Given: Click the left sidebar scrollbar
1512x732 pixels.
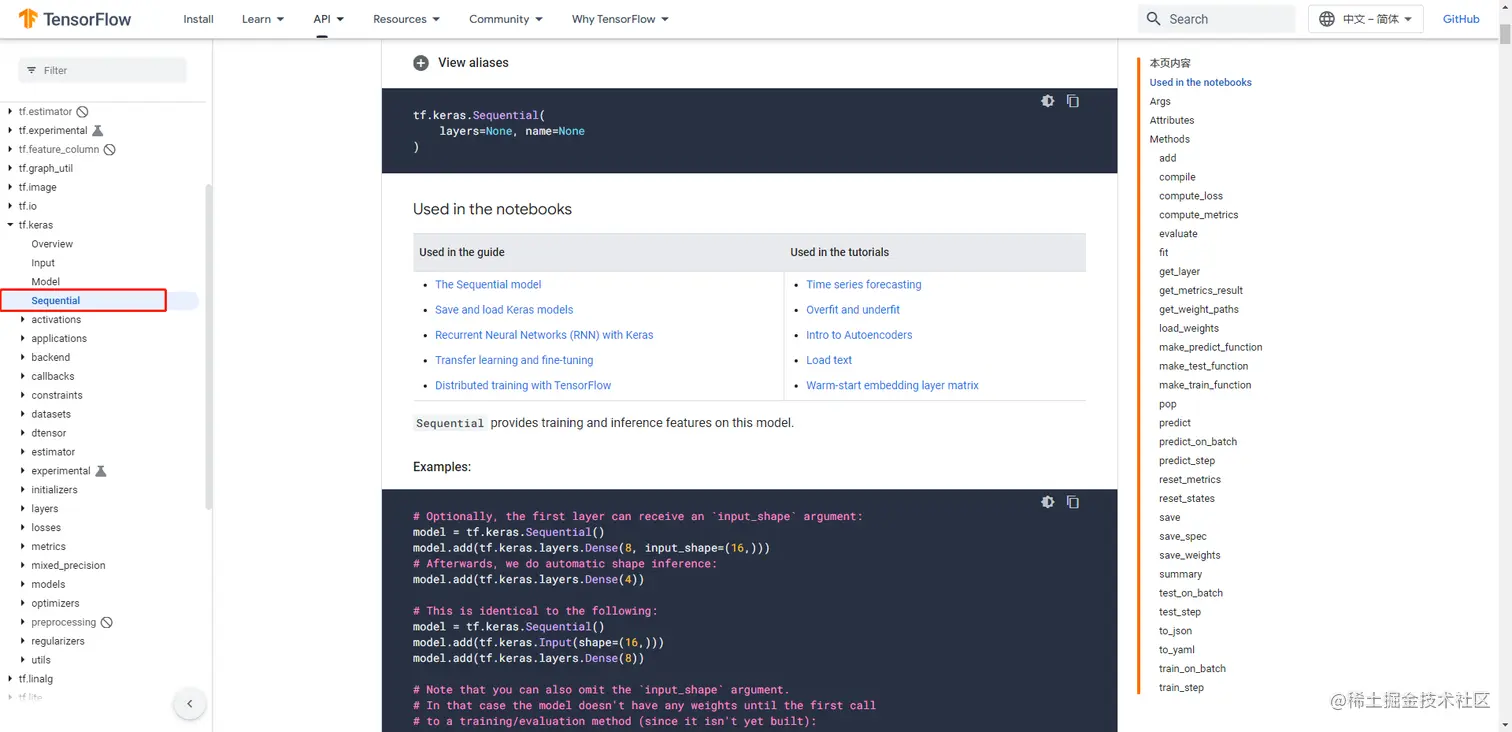Looking at the screenshot, I should click(208, 347).
